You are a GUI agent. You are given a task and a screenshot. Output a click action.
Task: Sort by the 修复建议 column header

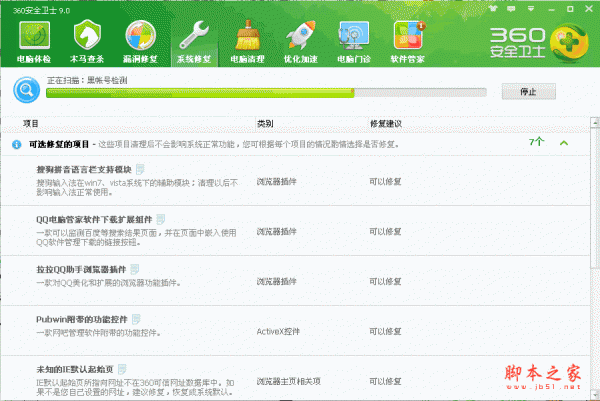pyautogui.click(x=386, y=124)
